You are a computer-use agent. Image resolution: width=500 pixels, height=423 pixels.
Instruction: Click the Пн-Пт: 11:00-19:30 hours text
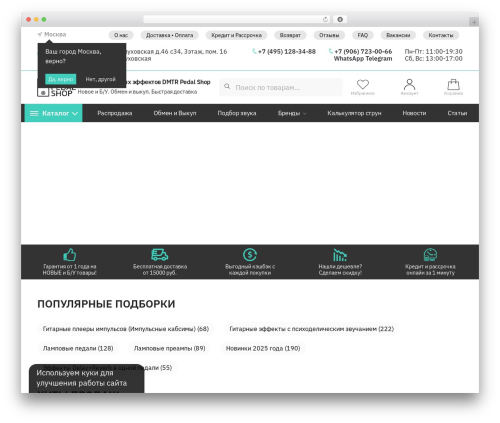tap(433, 52)
